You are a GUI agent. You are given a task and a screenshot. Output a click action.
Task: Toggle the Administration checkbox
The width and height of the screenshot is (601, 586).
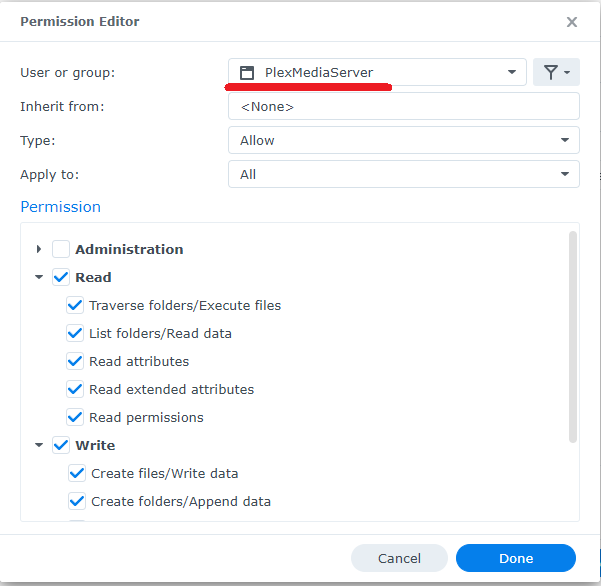[x=61, y=249]
